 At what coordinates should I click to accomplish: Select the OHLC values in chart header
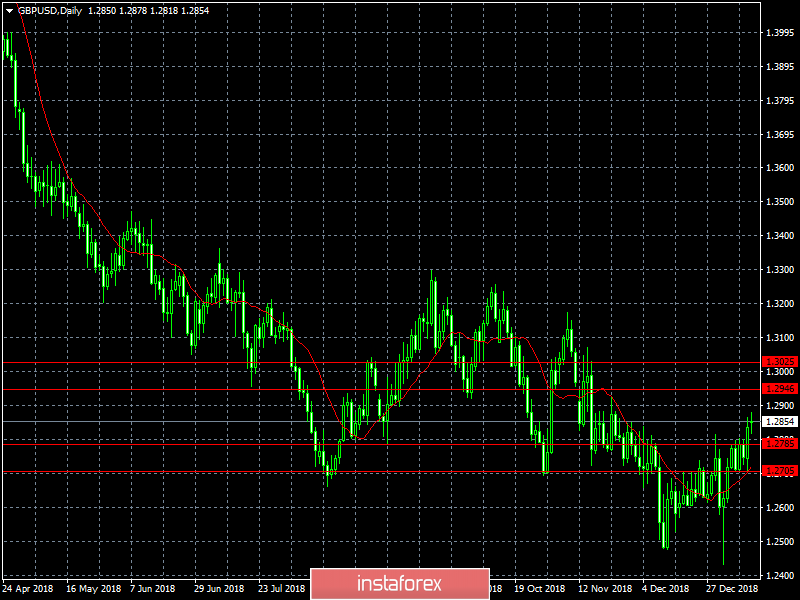[x=148, y=11]
